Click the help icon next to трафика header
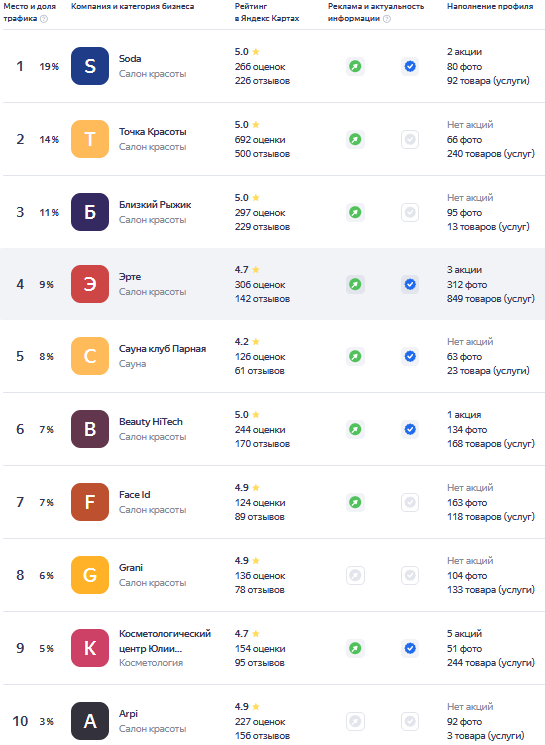 pyautogui.click(x=44, y=19)
